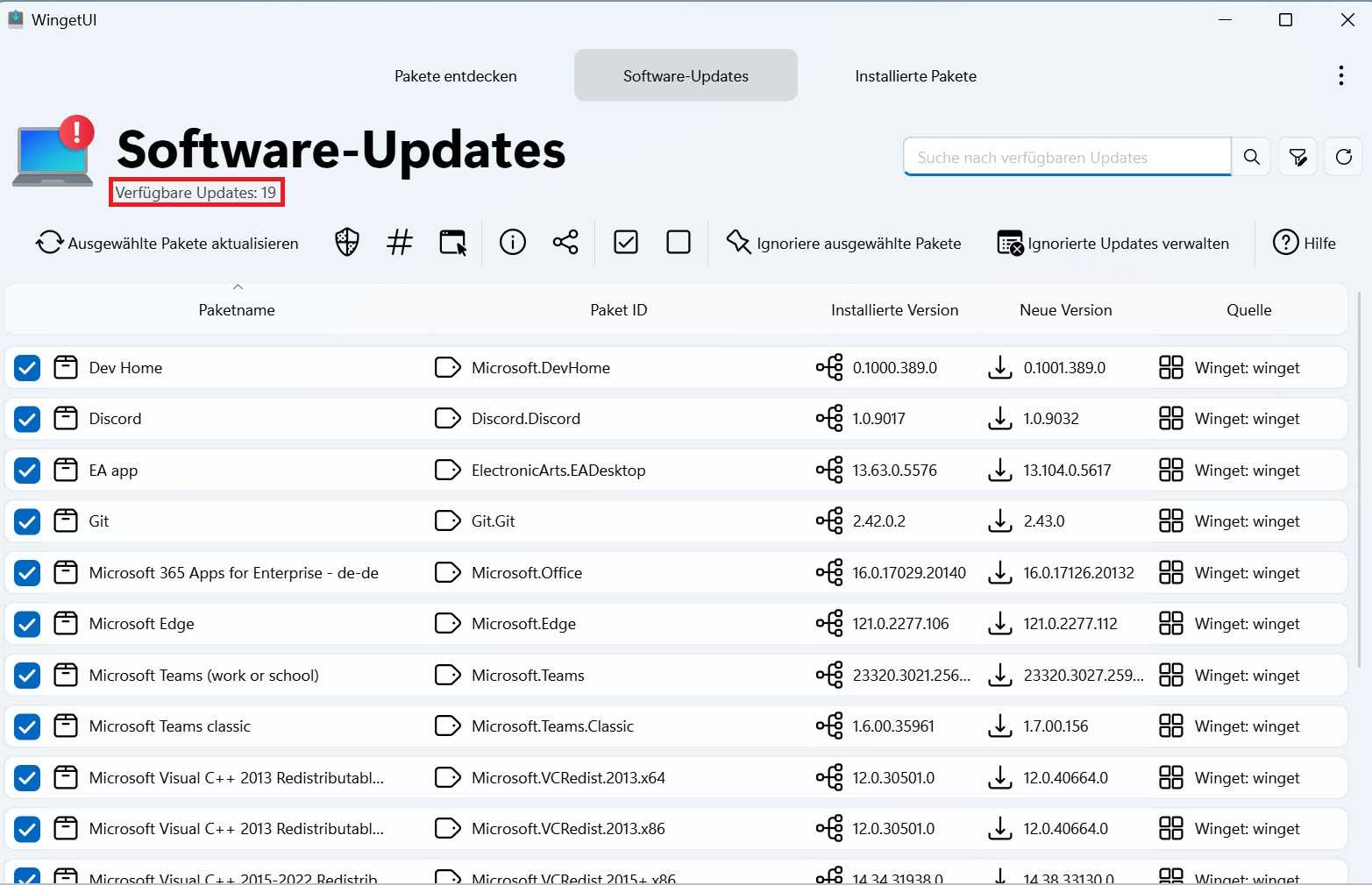Click the Software-Updates laptop warning icon
The width and height of the screenshot is (1372, 885).
coord(54,152)
